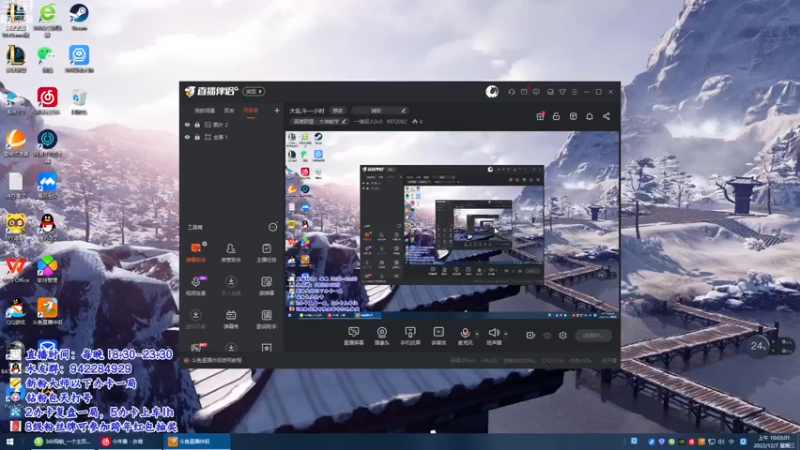Click the share icon in the companion window
Screen dimensions: 800x450
(x=606, y=116)
